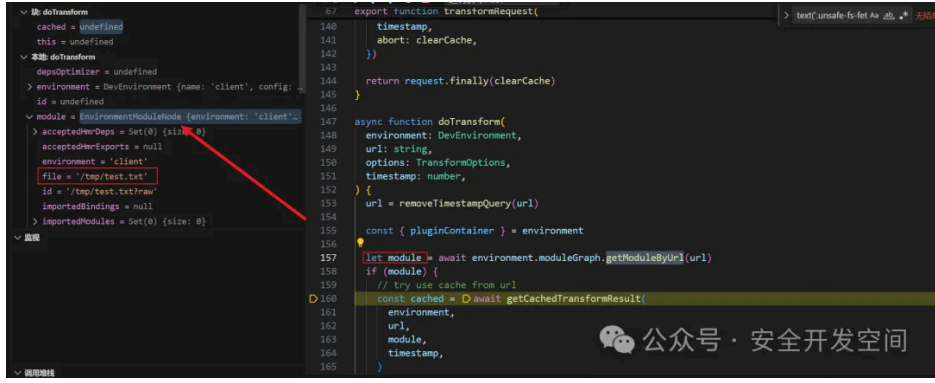Click line number 157 in gutter
The width and height of the screenshot is (935, 383).
pos(329,258)
